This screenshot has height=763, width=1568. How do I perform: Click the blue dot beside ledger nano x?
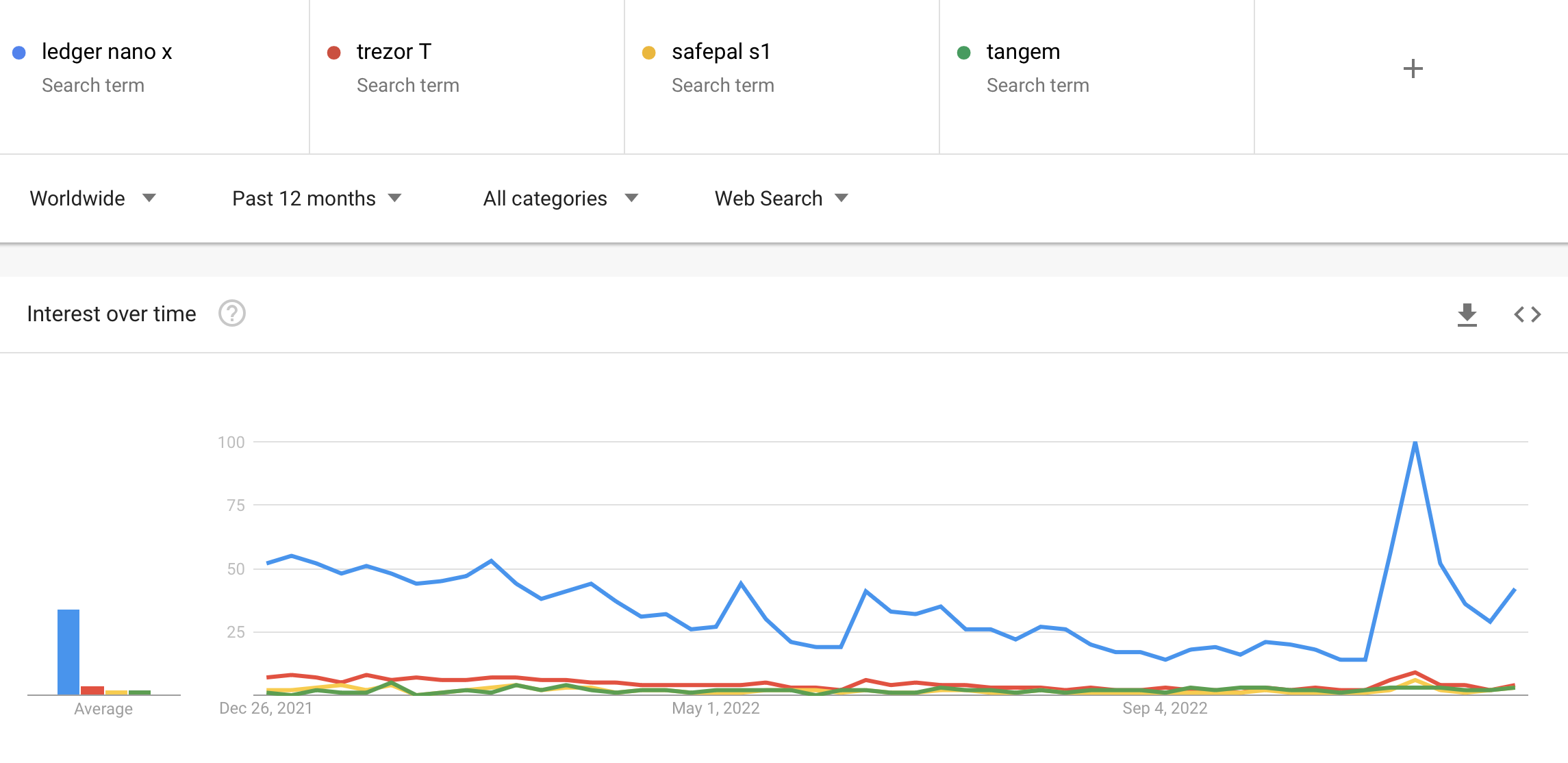click(19, 53)
